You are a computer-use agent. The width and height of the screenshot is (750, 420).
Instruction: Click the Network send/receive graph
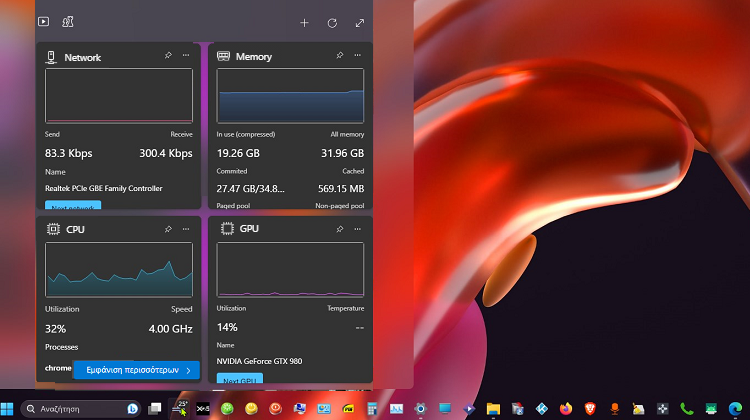[119, 96]
